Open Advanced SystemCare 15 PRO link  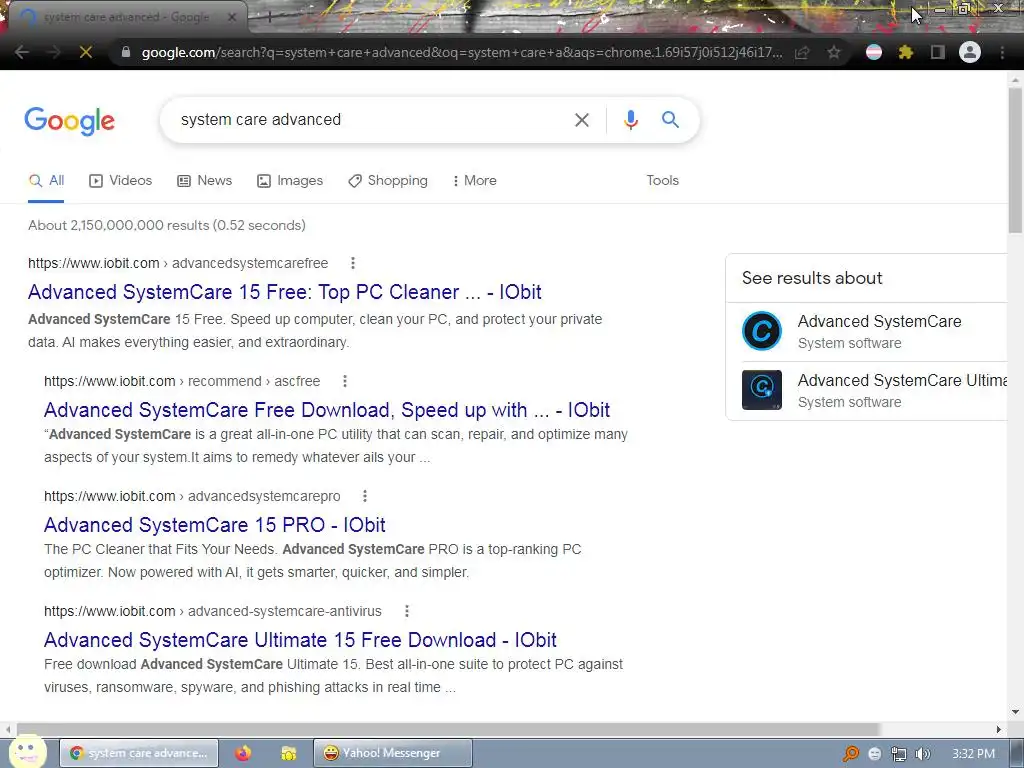[214, 525]
